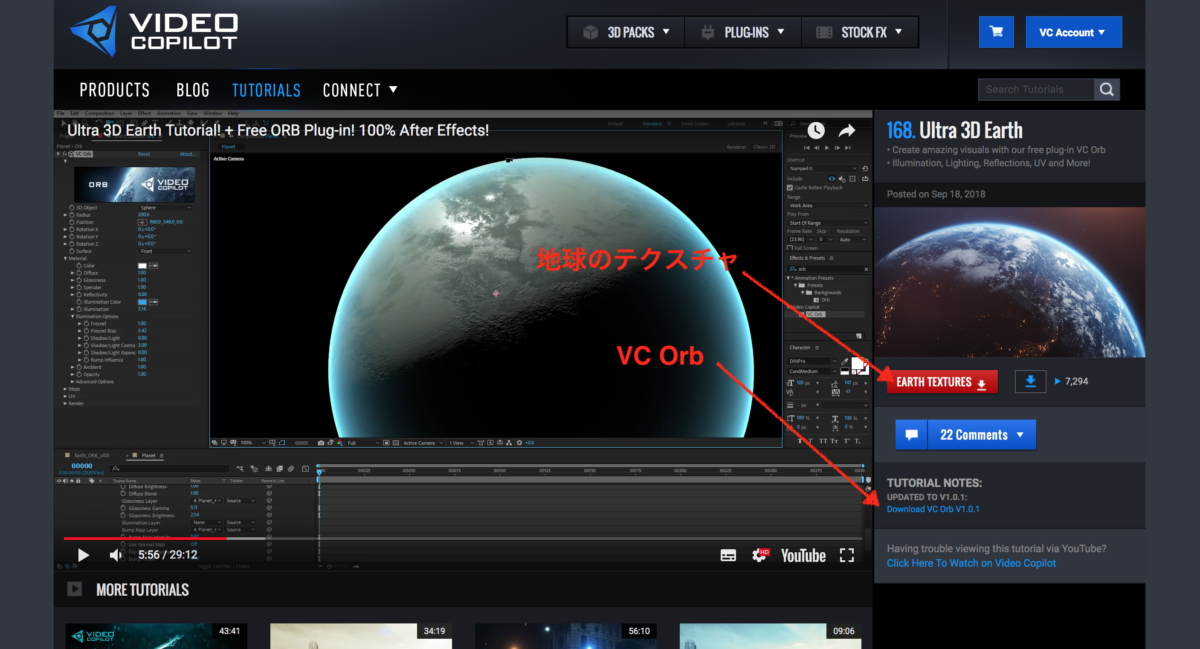Click the 168. Ultra 3D Earth heading
This screenshot has height=649, width=1200.
click(954, 130)
